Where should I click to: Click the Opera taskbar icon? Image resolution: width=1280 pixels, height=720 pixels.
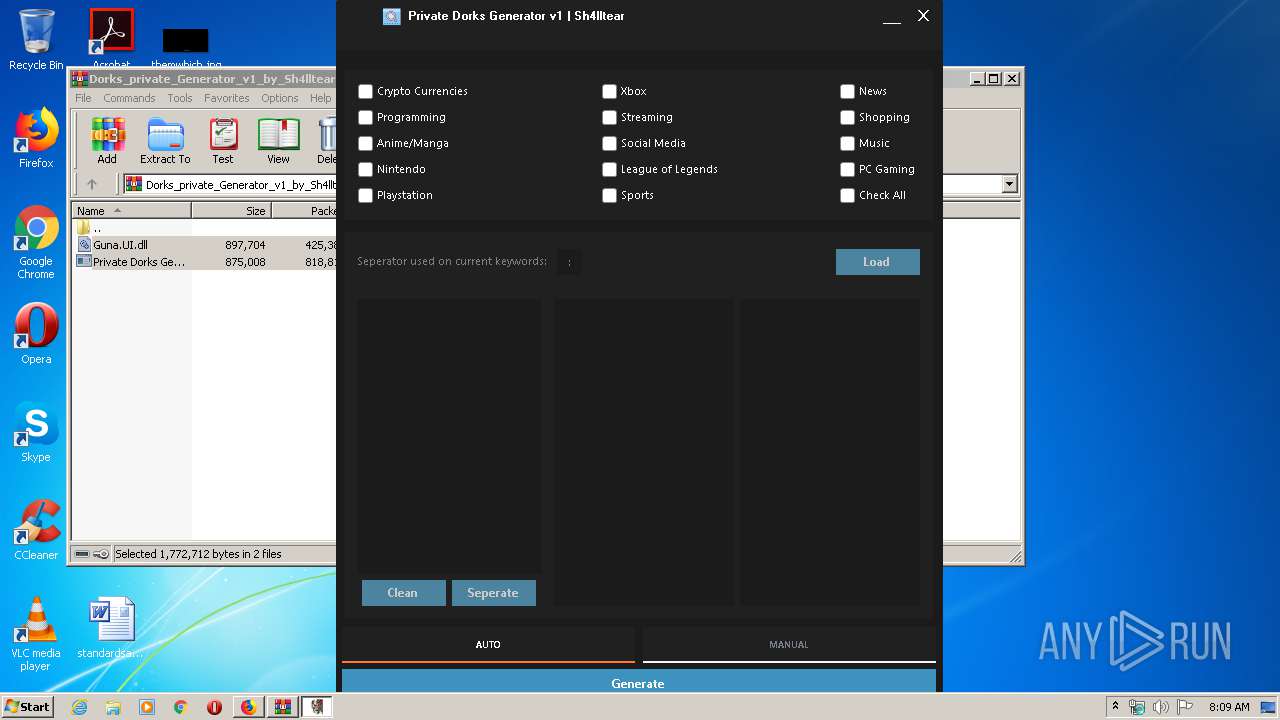point(214,707)
